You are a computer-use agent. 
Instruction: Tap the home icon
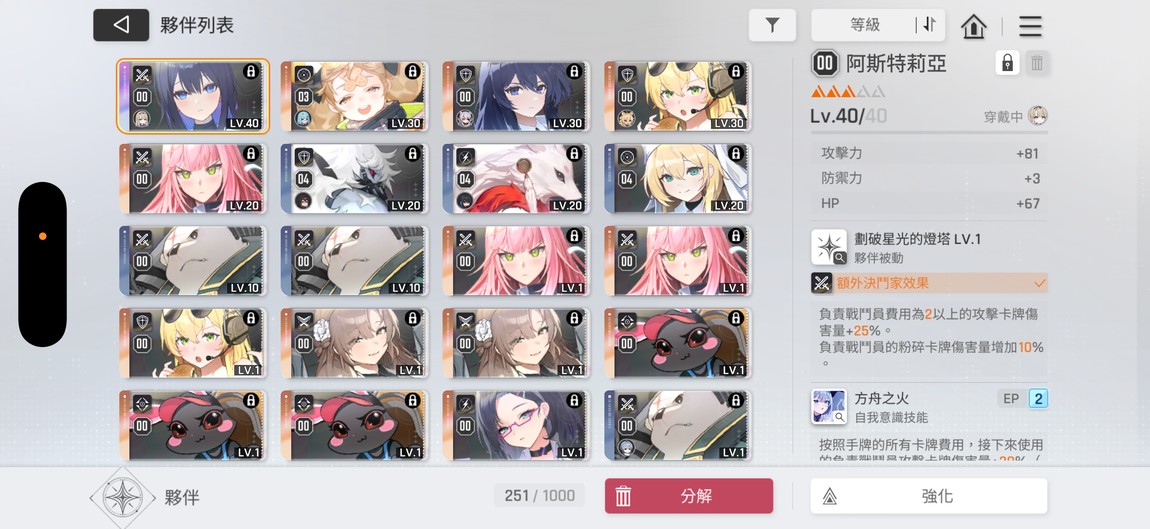click(973, 26)
